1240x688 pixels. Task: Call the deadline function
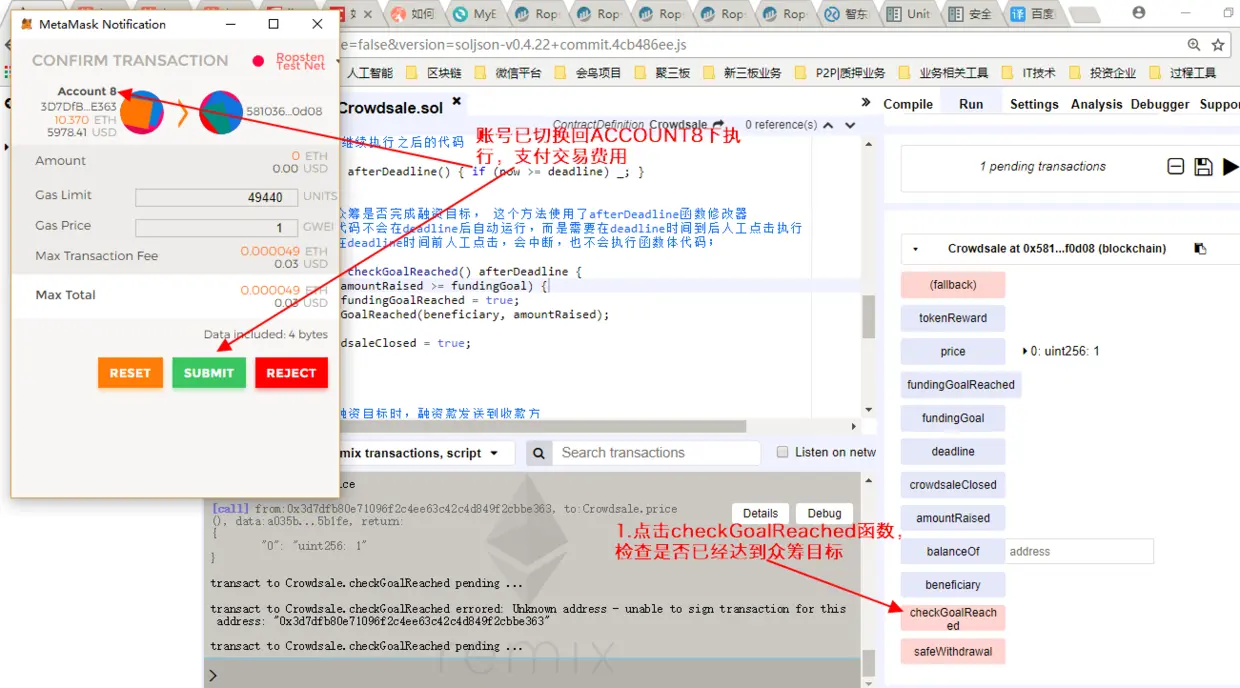pos(953,451)
